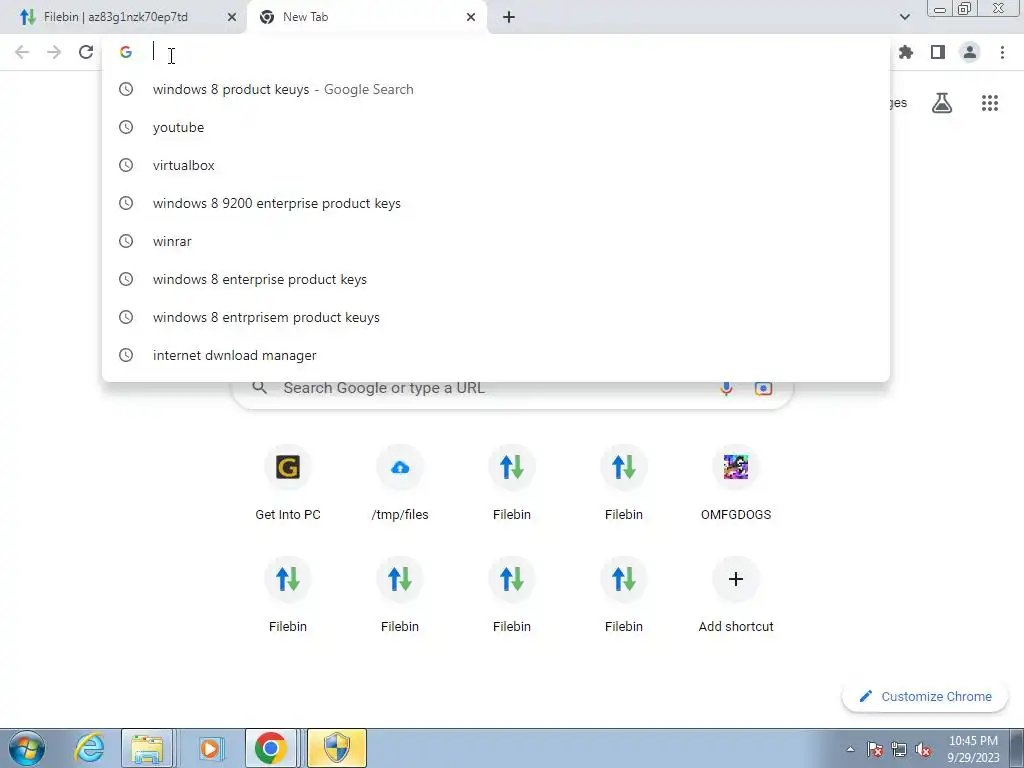Choose the 'winrar' suggestion
The height and width of the screenshot is (768, 1024).
tap(496, 241)
